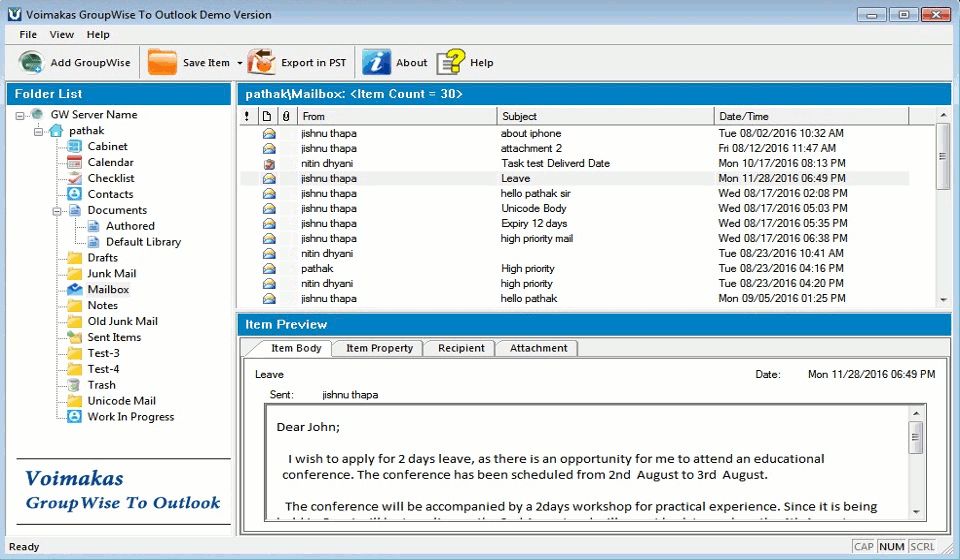
Task: Select the Unicode Mail folder
Action: (x=121, y=401)
